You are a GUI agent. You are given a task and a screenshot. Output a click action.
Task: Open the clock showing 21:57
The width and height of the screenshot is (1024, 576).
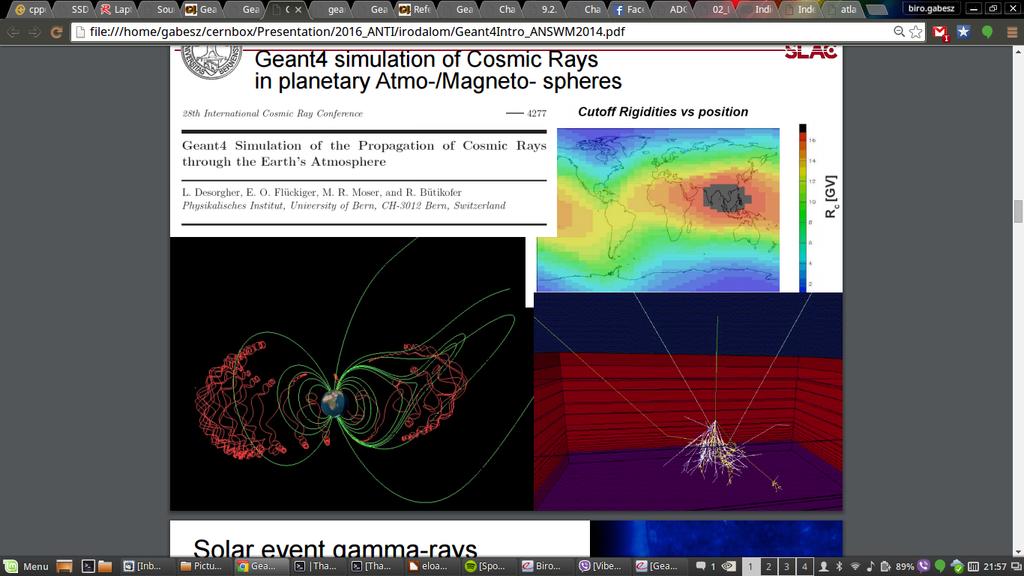(995, 566)
